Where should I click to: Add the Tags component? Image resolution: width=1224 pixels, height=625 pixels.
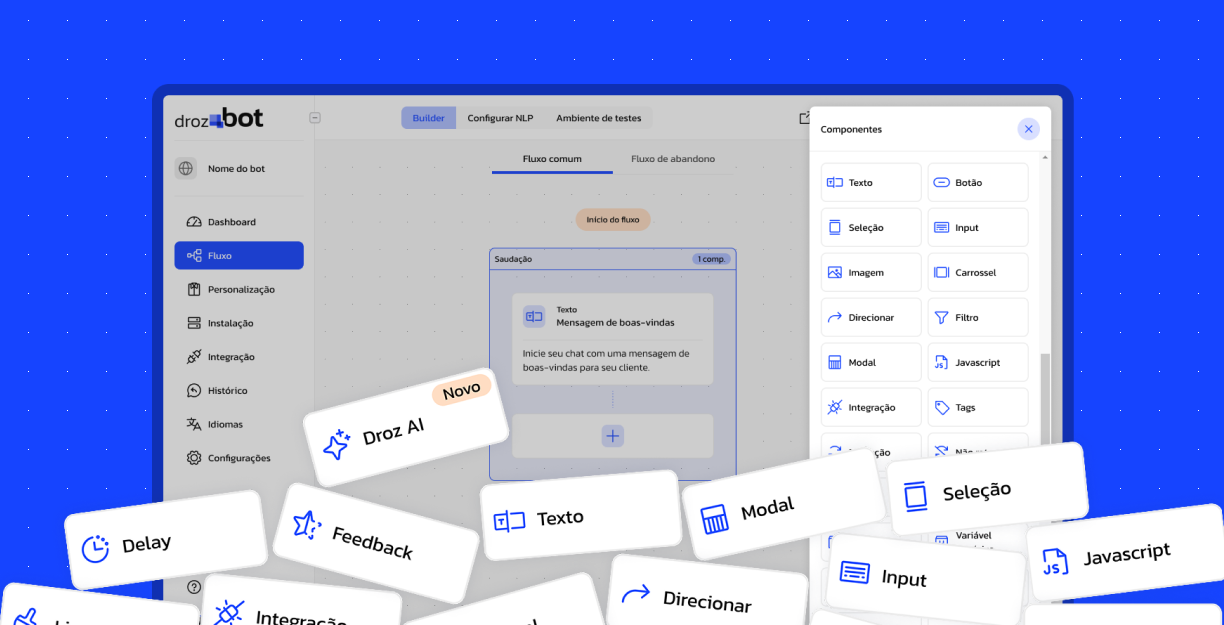[978, 407]
